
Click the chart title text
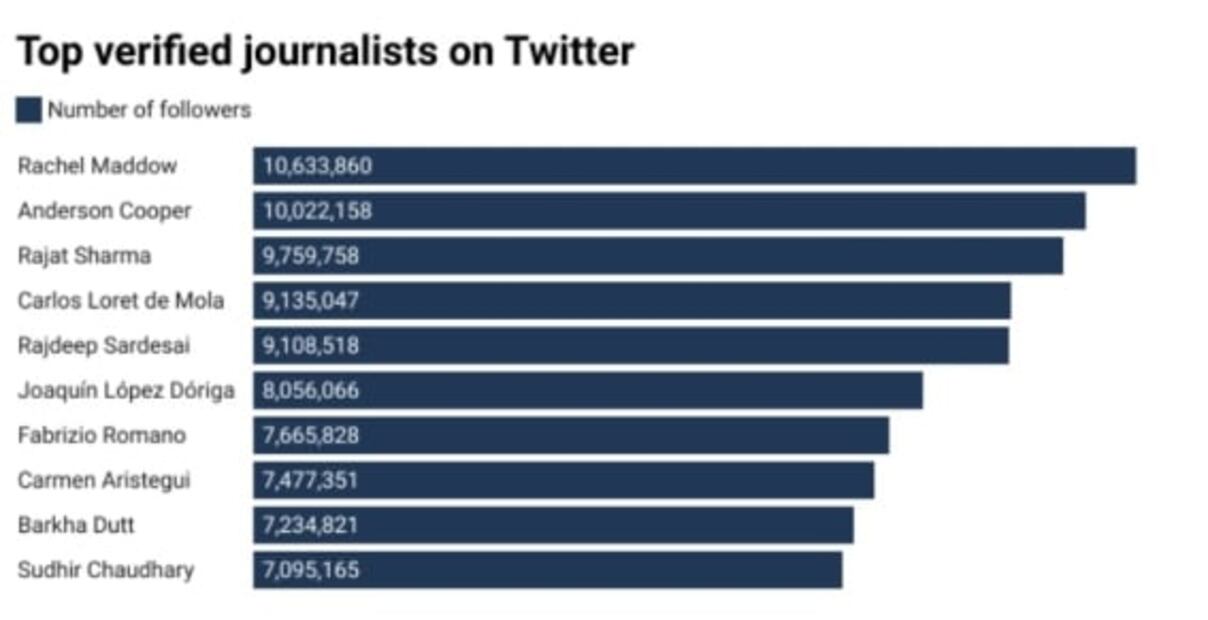tap(325, 51)
